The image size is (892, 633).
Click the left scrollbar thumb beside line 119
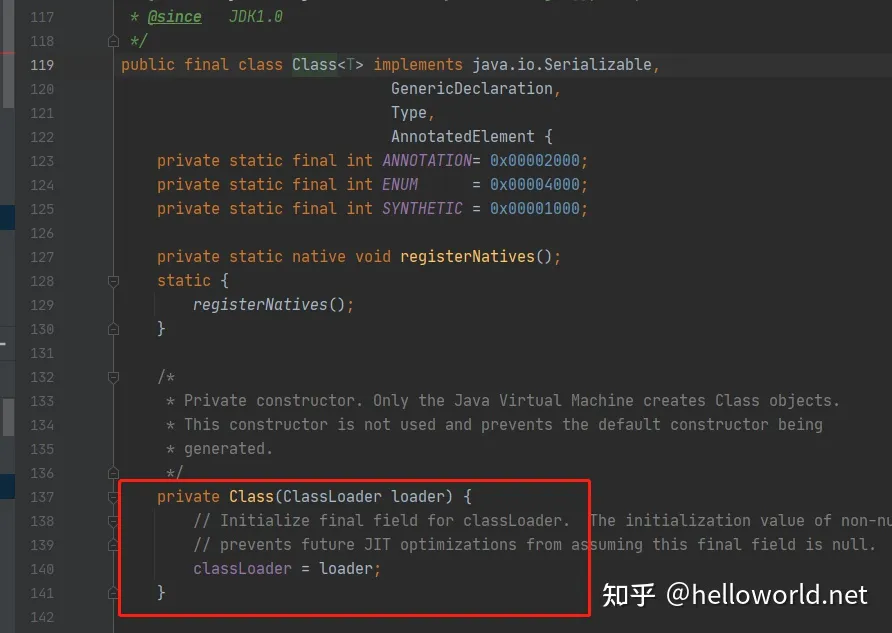pyautogui.click(x=8, y=54)
